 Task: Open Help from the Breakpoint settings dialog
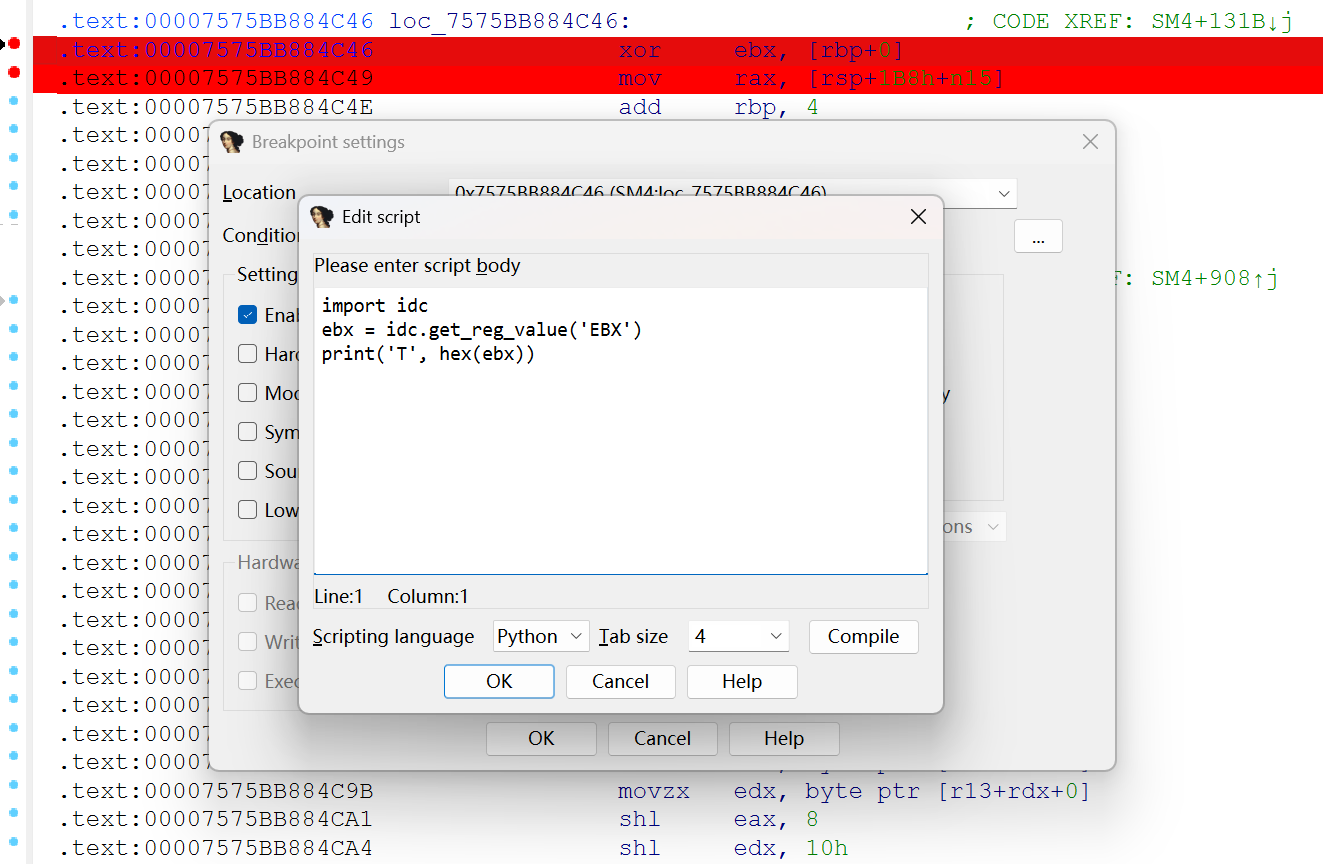(783, 738)
